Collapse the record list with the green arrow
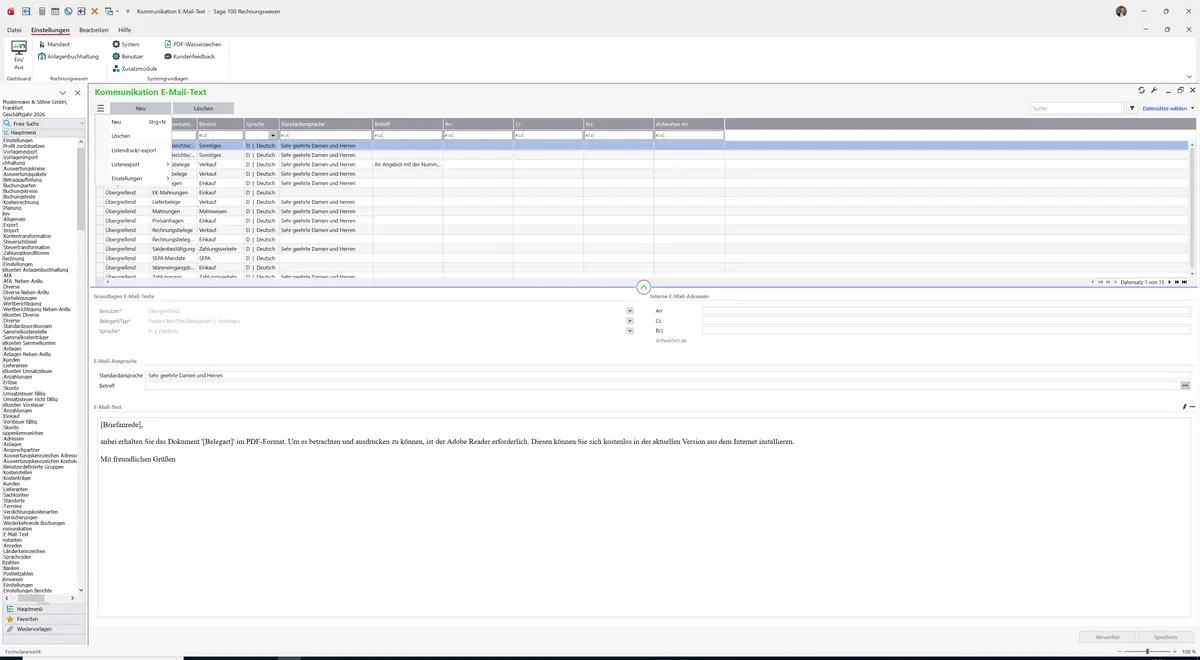The width and height of the screenshot is (1200, 660). pos(643,287)
